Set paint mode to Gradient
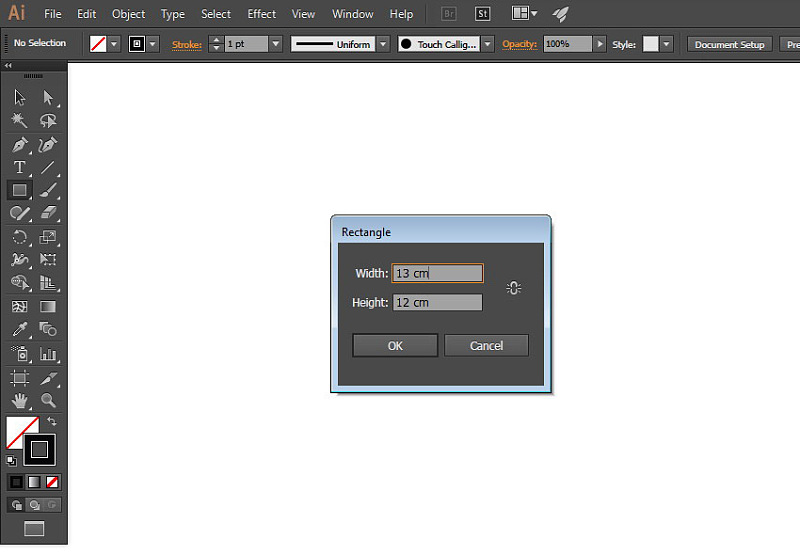The height and width of the screenshot is (555, 800). (x=34, y=482)
